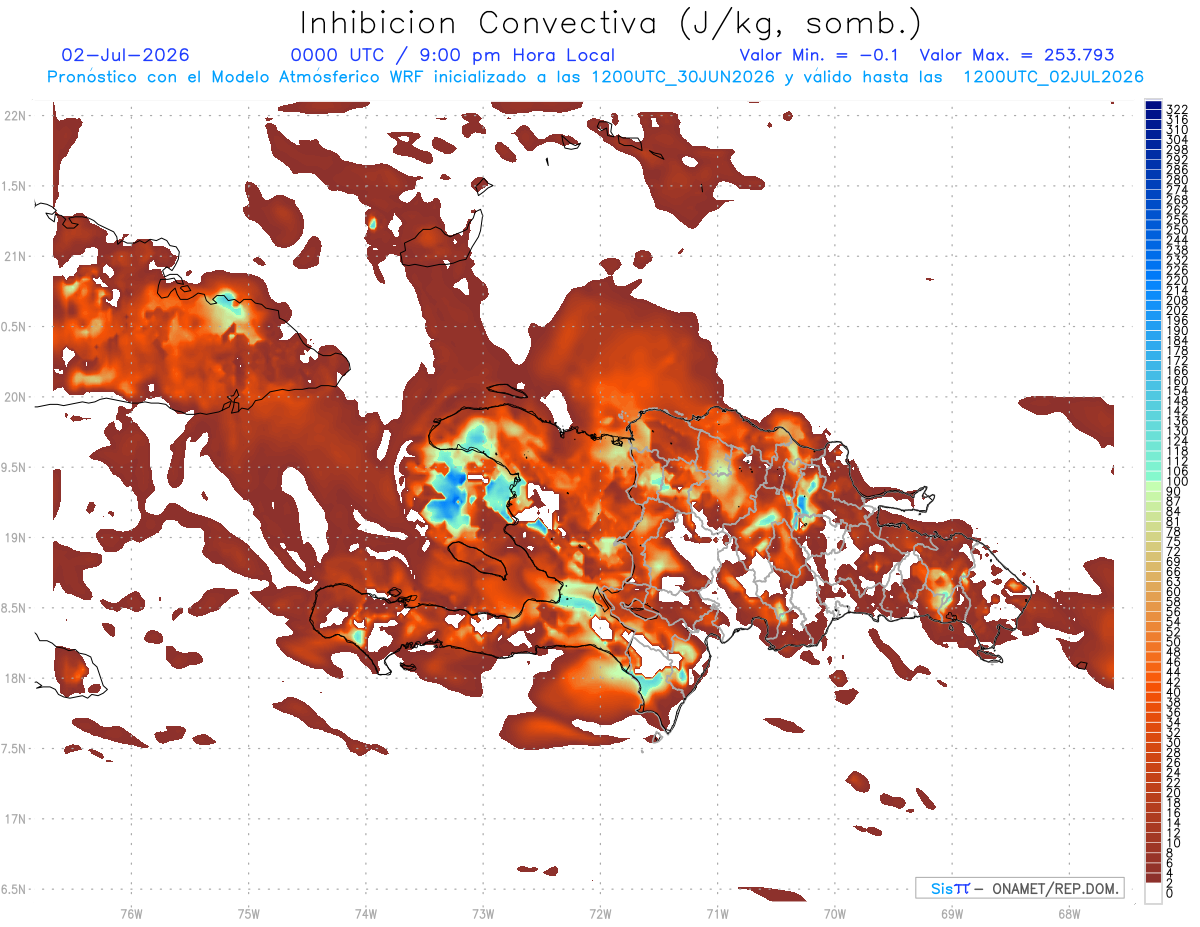Viewport: 1200px width, 927px height.
Task: Click the '1200UTC_30JUN2026' initialization time text
Action: coord(683,77)
